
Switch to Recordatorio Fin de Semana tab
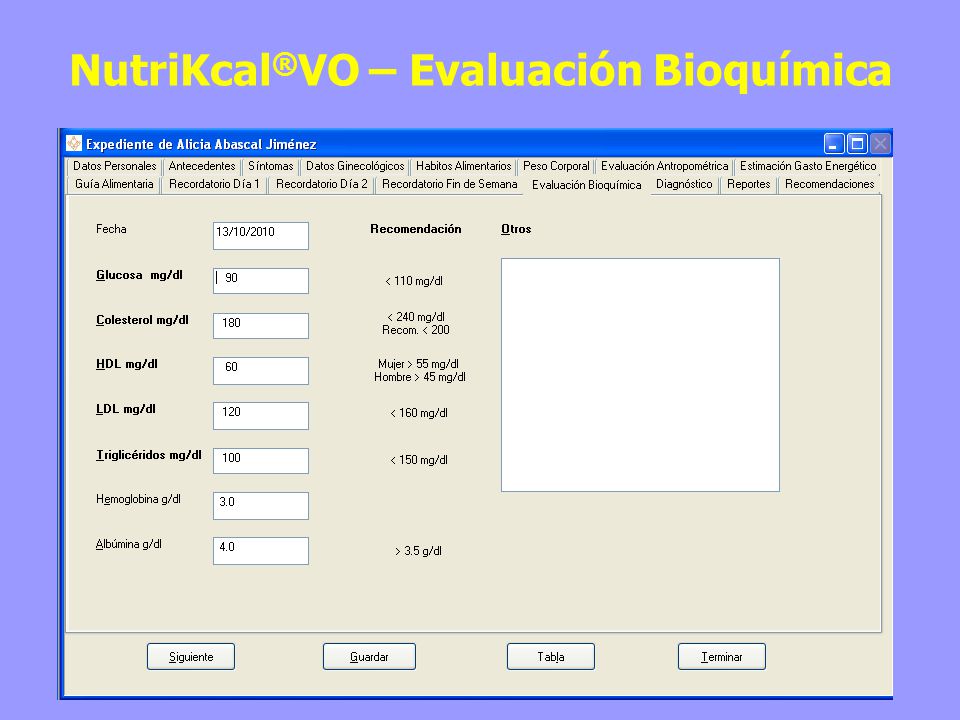click(449, 184)
